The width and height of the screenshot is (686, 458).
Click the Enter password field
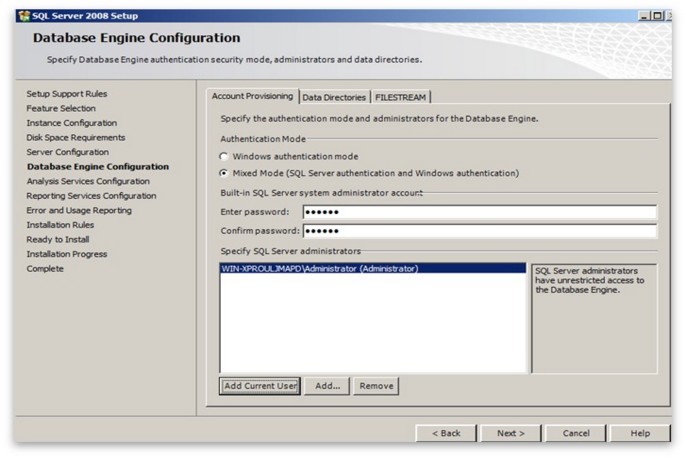click(x=480, y=212)
